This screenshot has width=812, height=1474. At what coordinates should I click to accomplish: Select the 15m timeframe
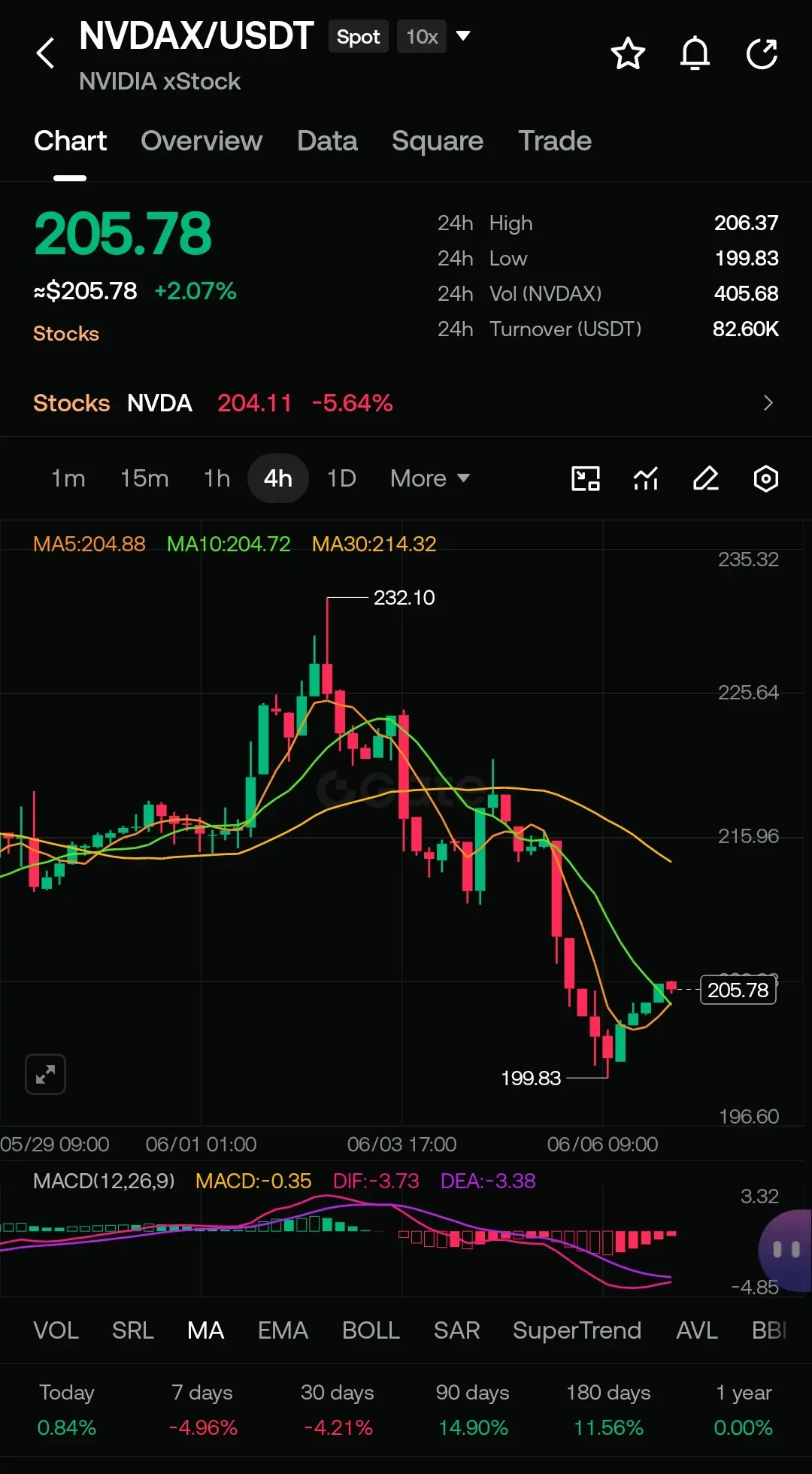(x=144, y=478)
